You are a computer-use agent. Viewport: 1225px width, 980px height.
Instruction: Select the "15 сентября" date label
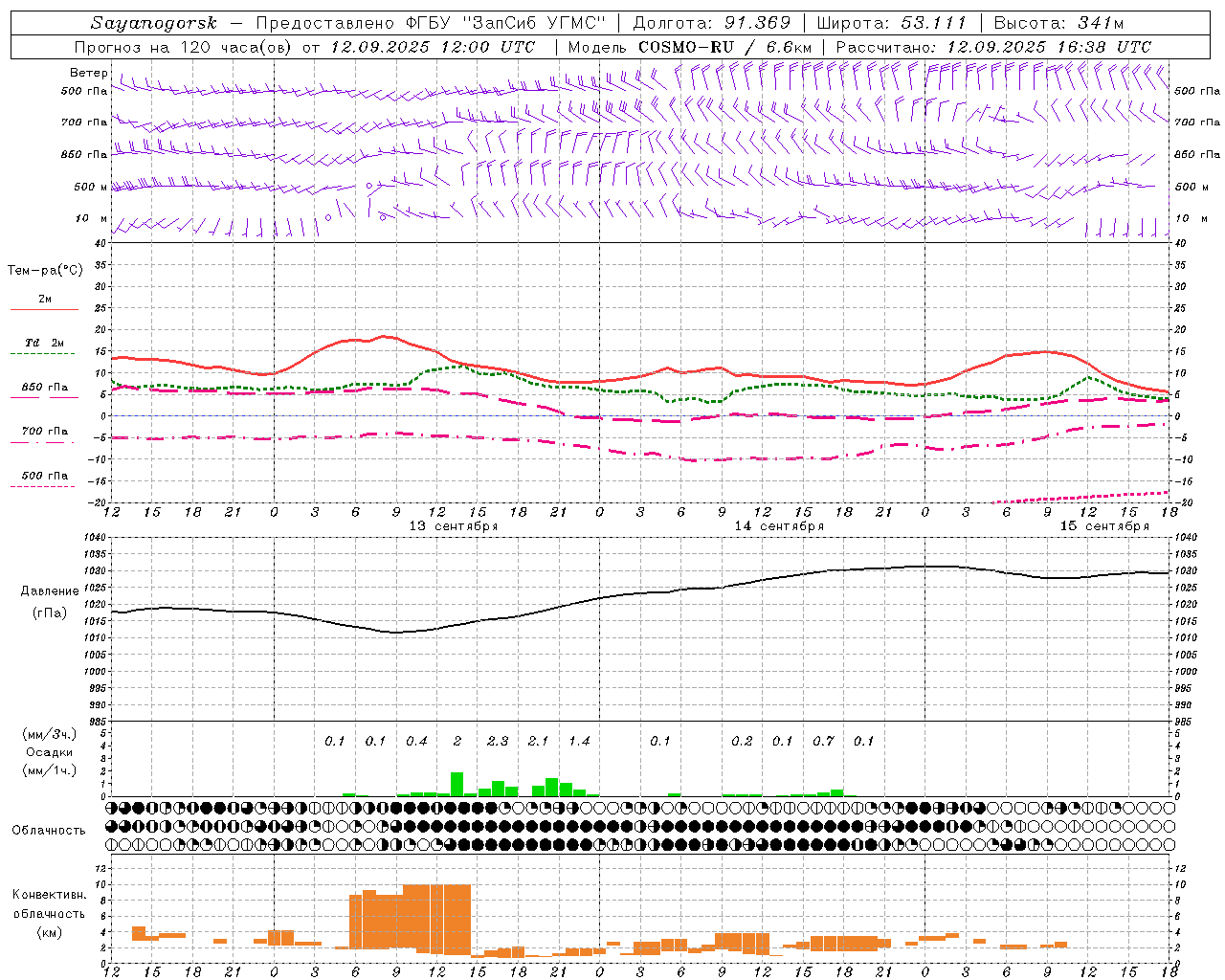point(1104,526)
